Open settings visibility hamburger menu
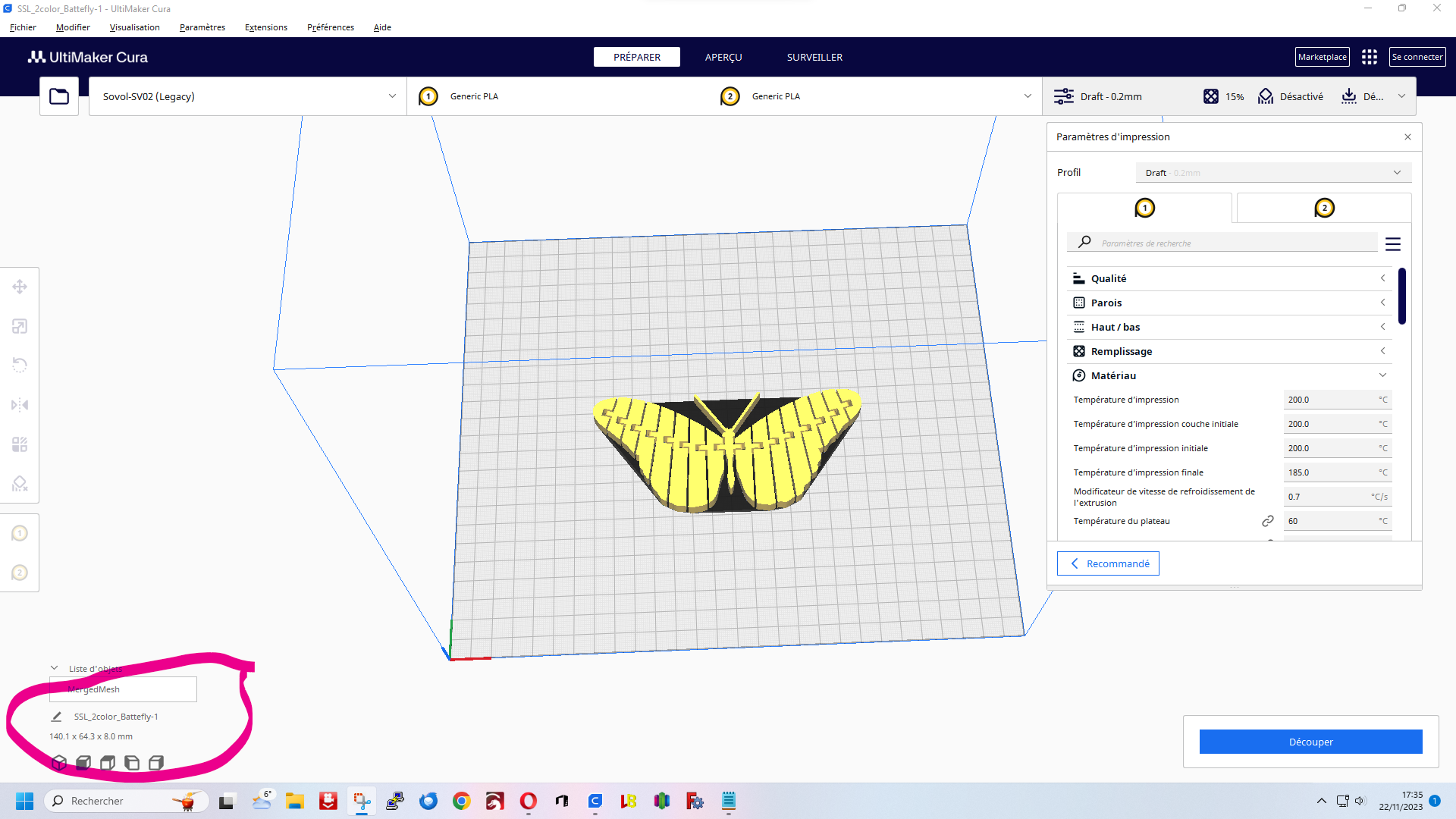The width and height of the screenshot is (1456, 819). pos(1393,244)
